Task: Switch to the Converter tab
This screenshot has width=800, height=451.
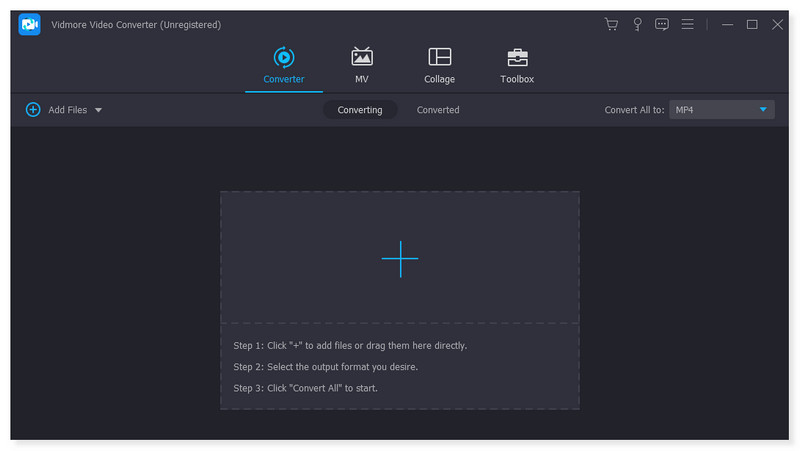Action: pyautogui.click(x=284, y=66)
